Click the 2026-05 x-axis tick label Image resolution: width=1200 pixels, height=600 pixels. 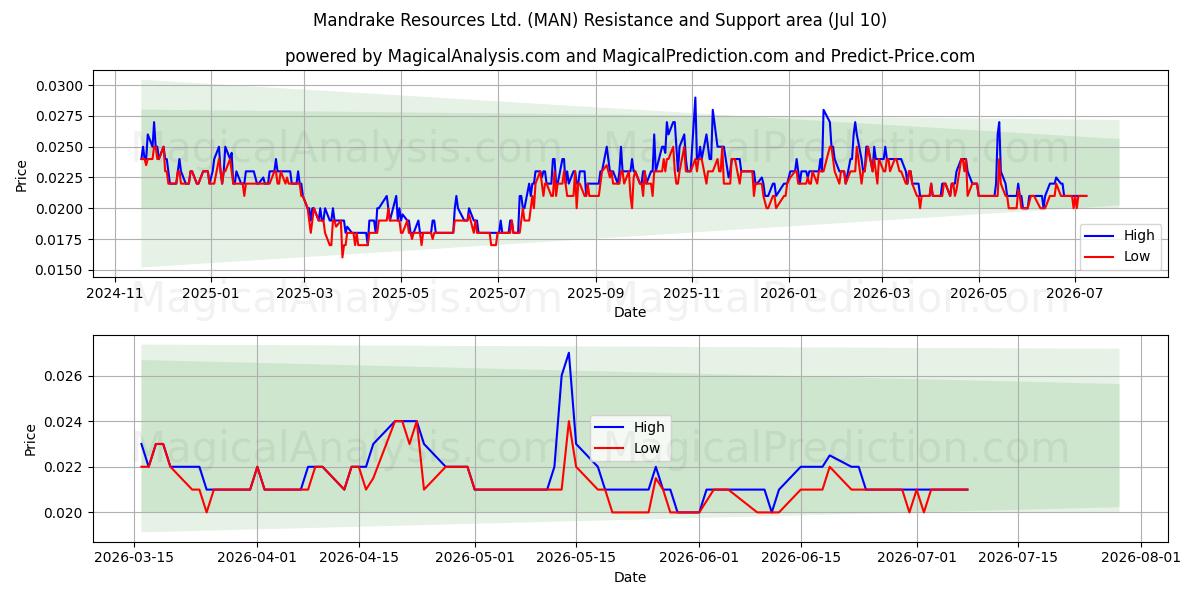pyautogui.click(x=978, y=293)
